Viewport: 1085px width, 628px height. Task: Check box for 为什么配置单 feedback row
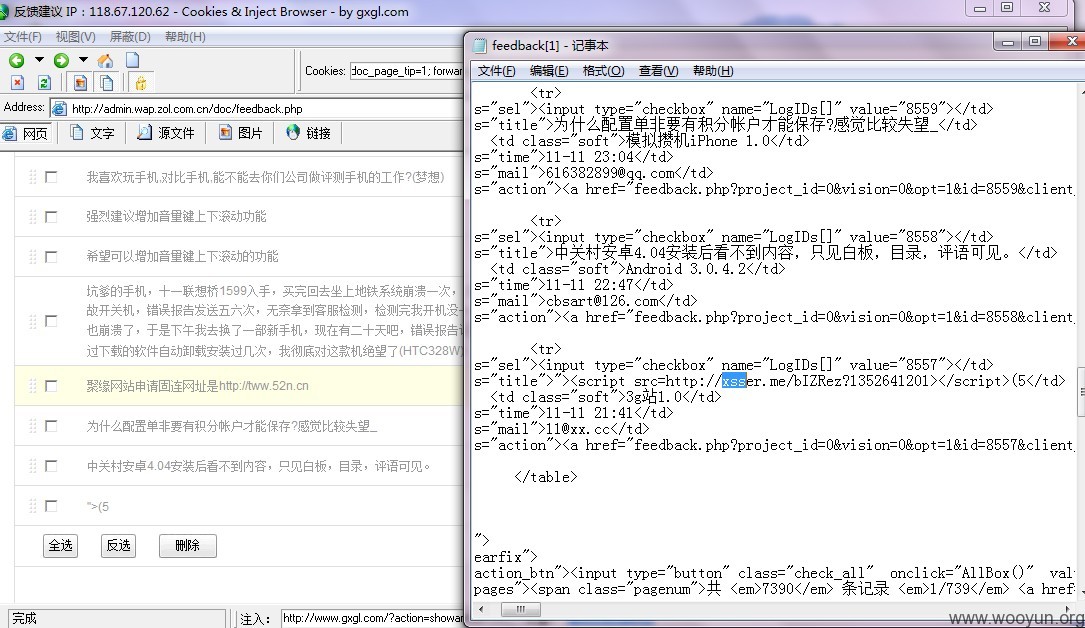point(51,426)
